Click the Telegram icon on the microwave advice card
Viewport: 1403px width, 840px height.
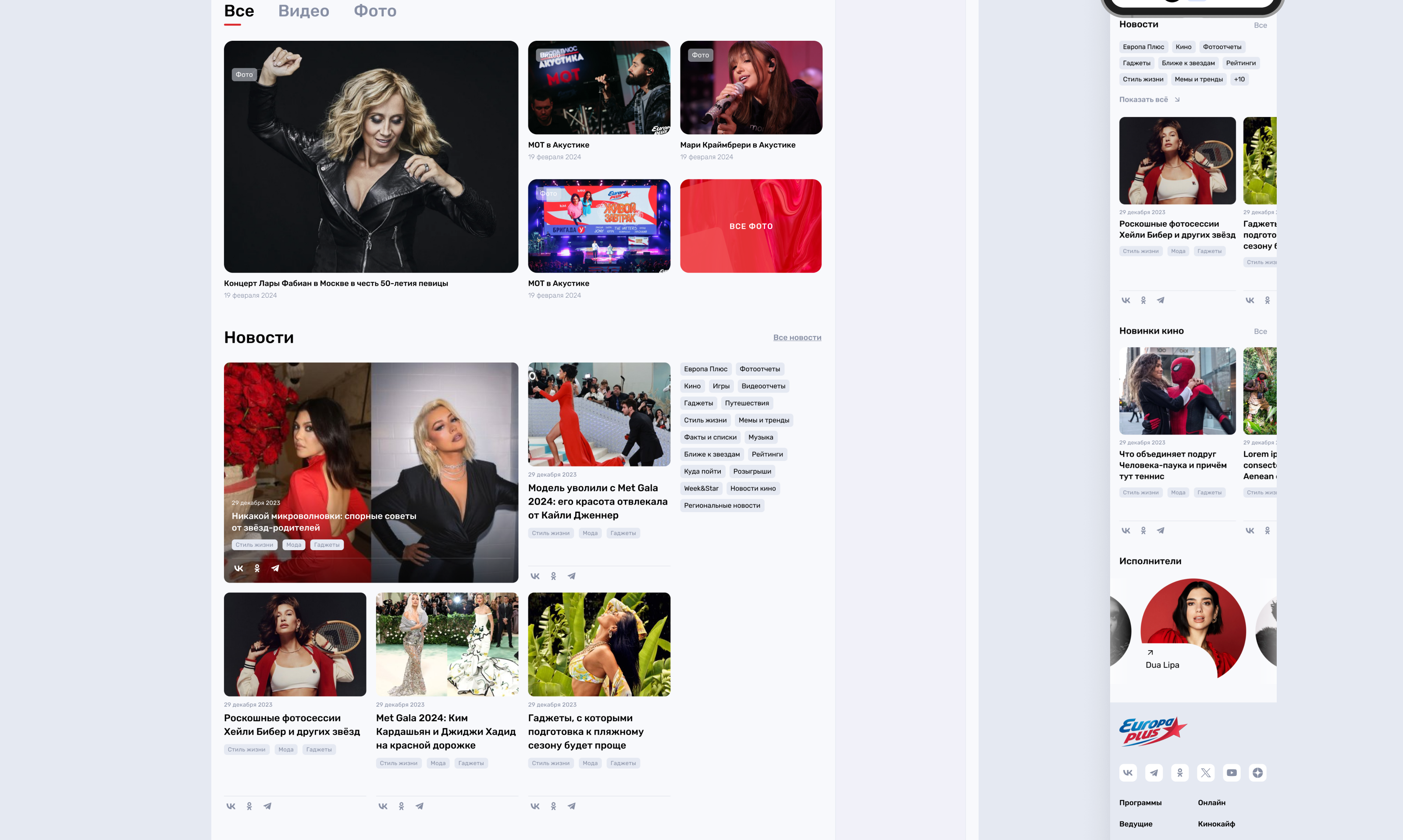275,568
